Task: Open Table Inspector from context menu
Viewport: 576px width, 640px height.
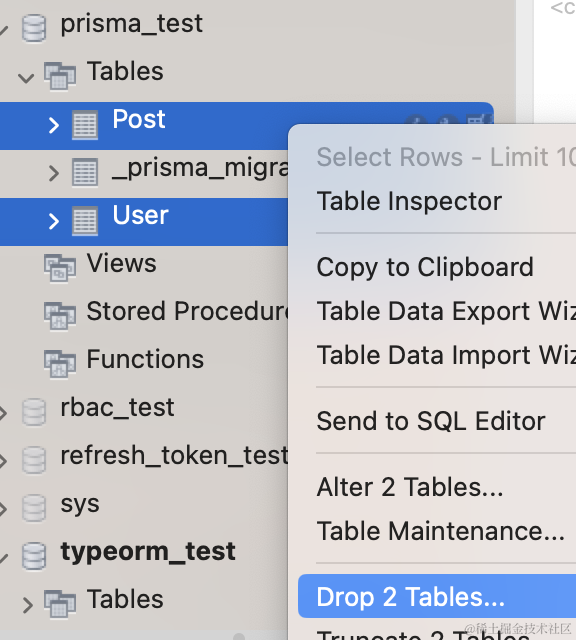Action: [409, 201]
